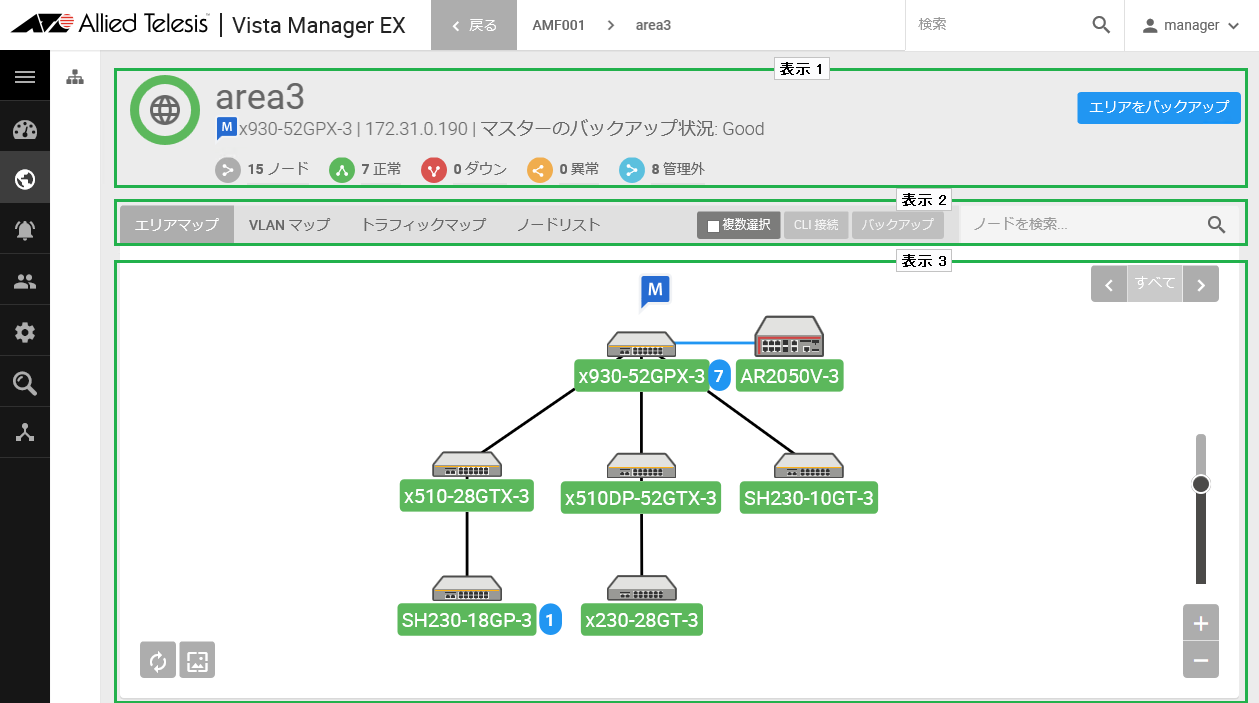The height and width of the screenshot is (703, 1259).
Task: Open the user management people icon
Action: 25,281
